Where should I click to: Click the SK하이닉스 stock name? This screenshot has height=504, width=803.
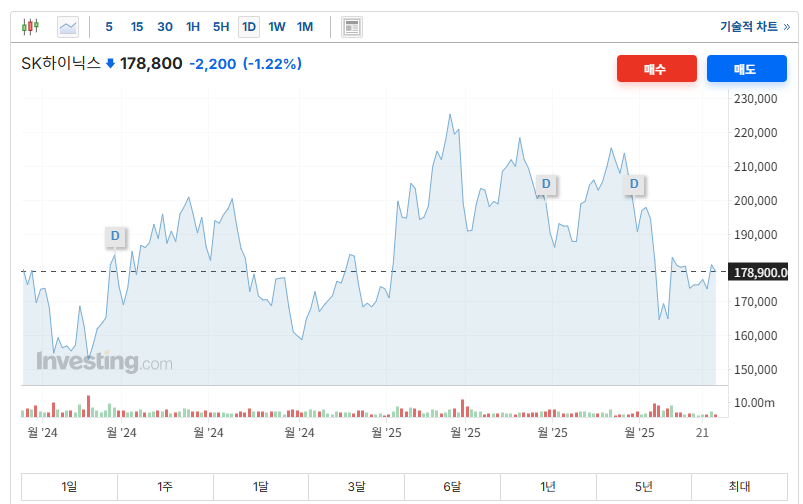click(x=61, y=64)
